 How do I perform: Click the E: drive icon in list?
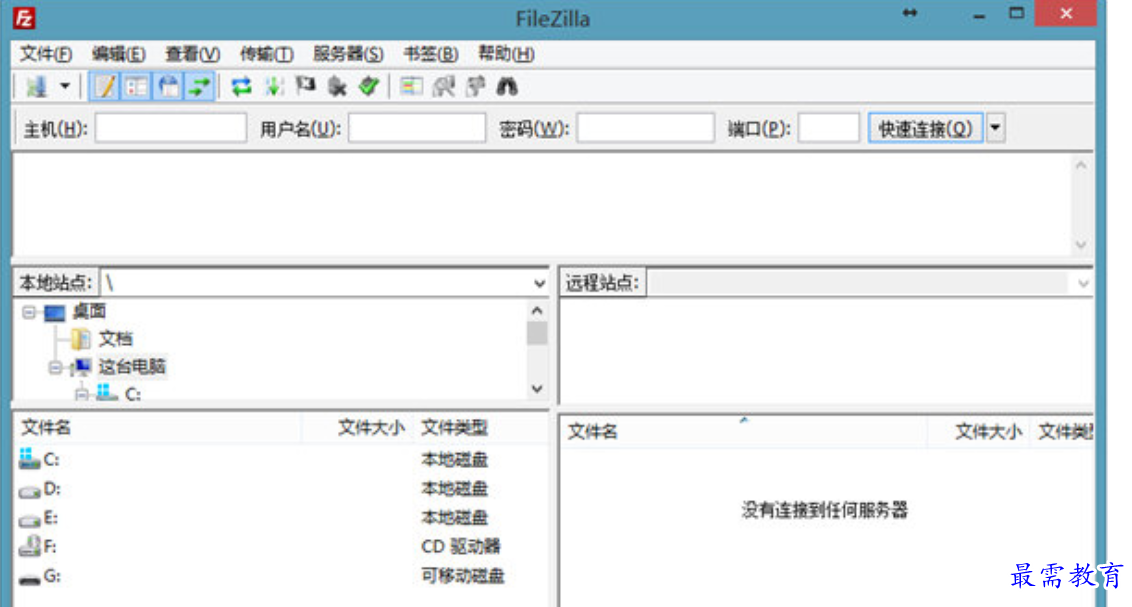pyautogui.click(x=30, y=519)
